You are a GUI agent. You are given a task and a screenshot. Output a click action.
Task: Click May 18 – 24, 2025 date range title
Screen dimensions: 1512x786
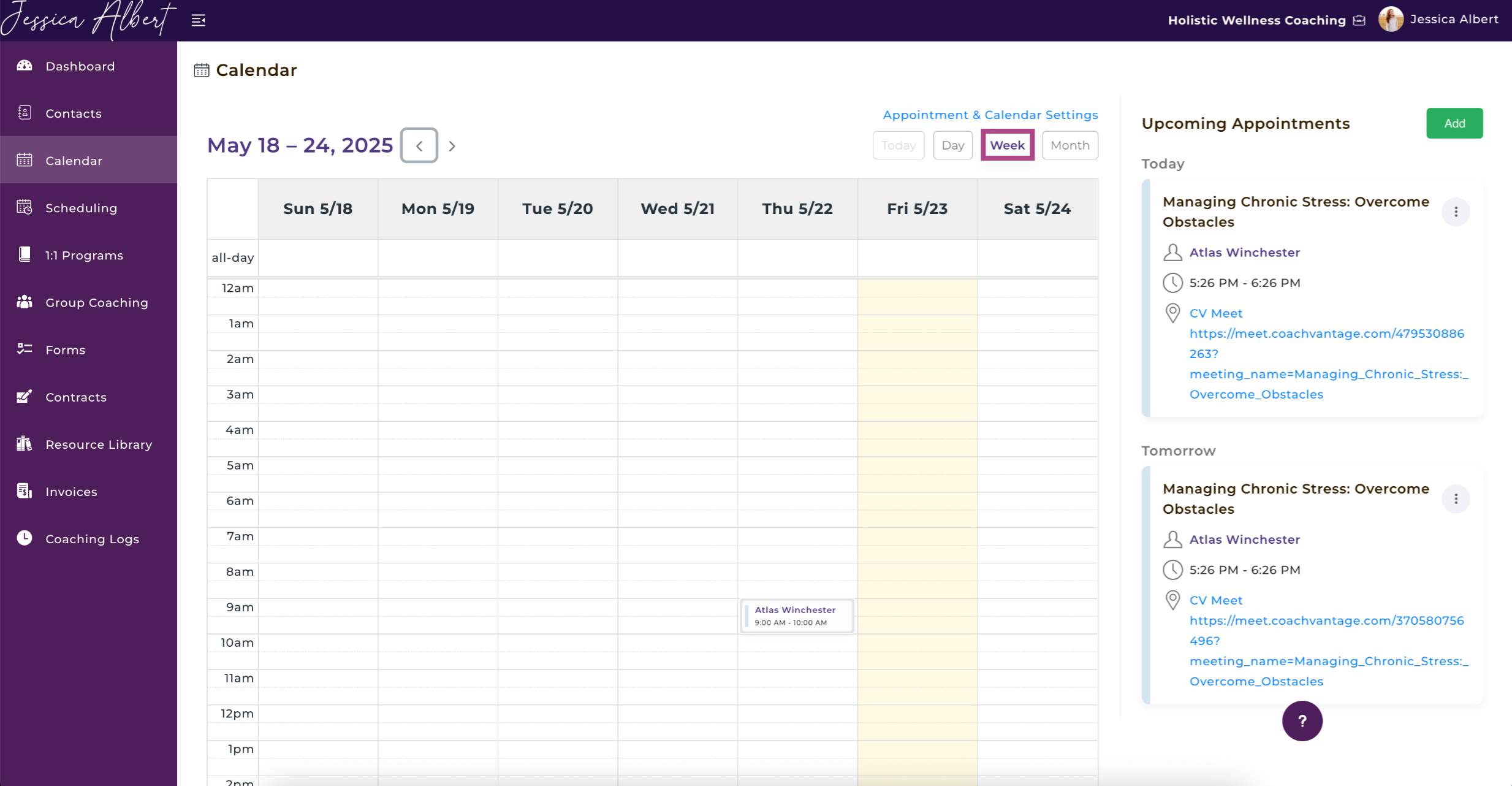[x=300, y=145]
